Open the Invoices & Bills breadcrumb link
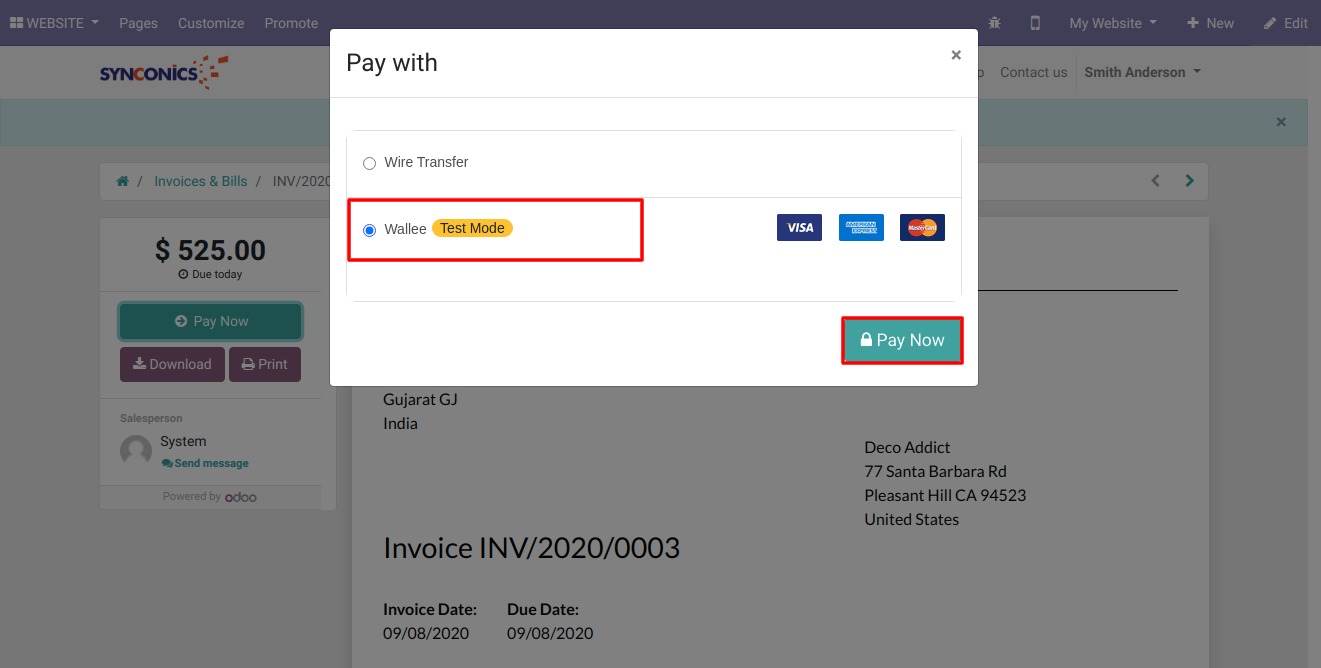The image size is (1321, 668). 200,181
